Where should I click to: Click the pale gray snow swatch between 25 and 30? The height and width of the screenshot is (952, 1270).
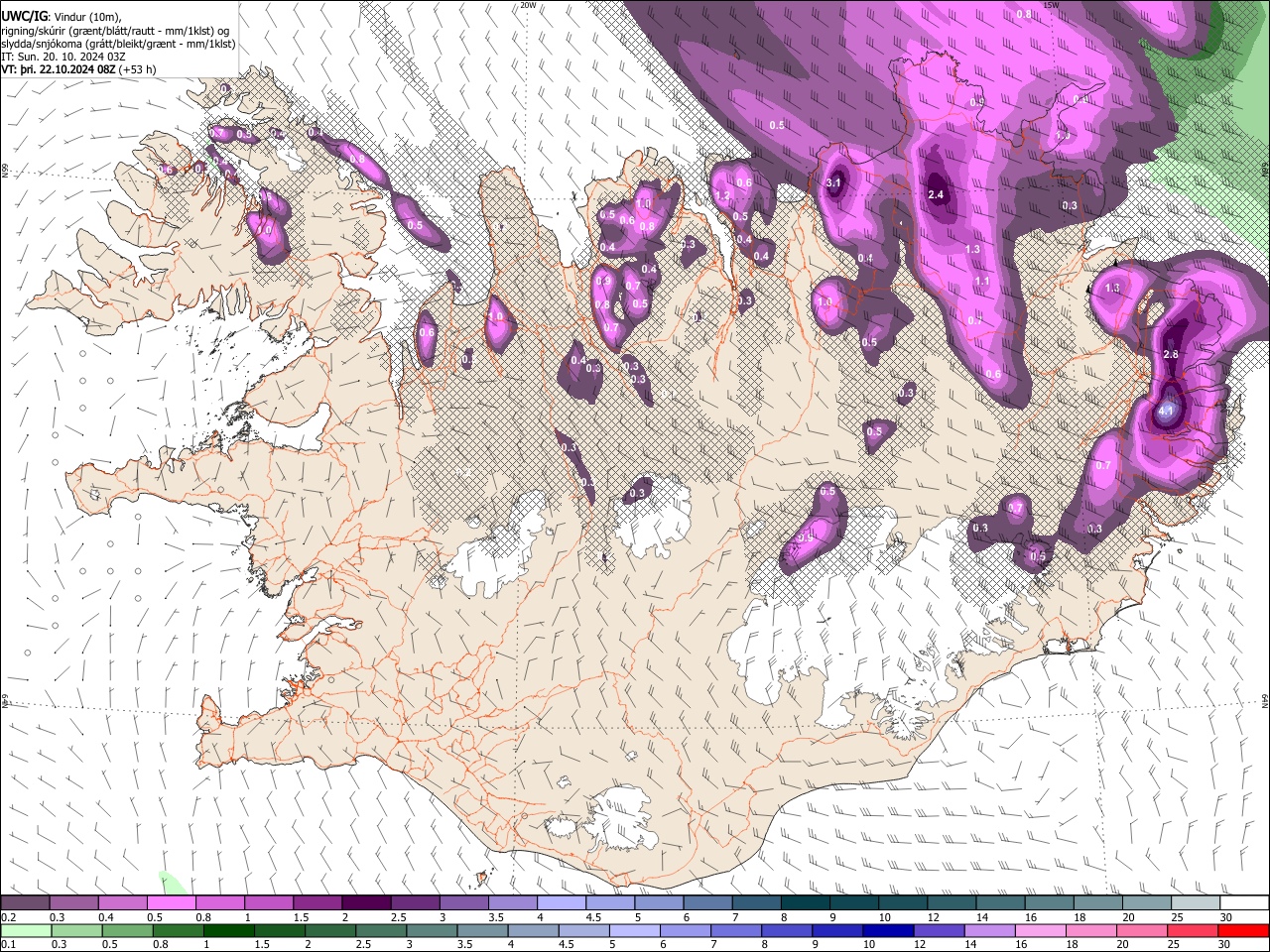click(x=1196, y=903)
